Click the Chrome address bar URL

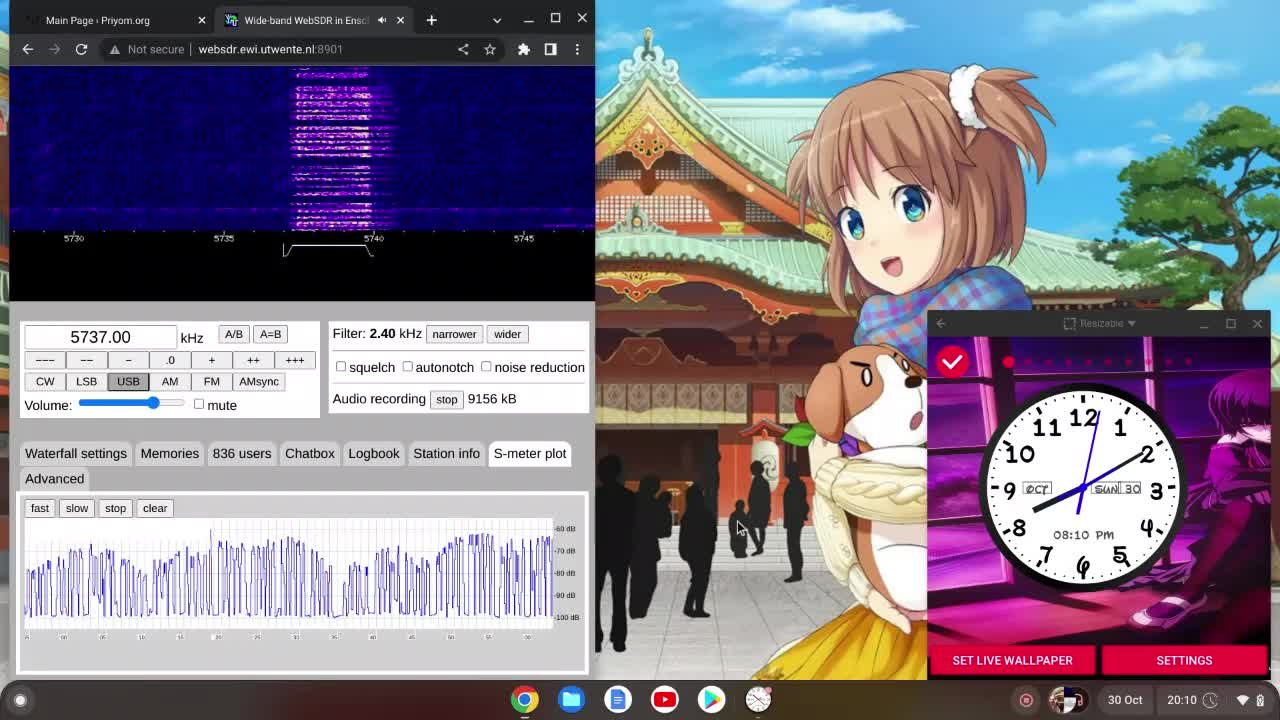[x=270, y=49]
